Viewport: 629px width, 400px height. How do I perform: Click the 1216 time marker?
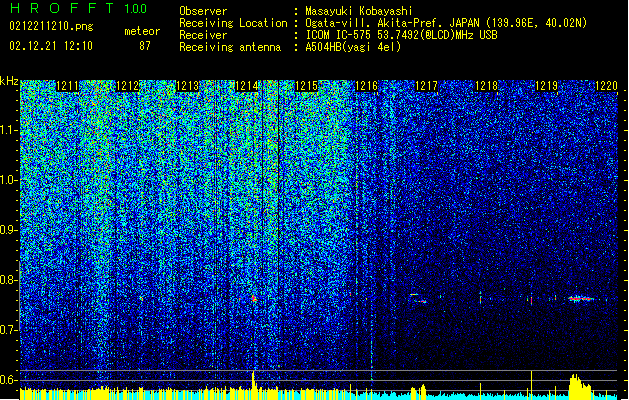click(x=366, y=86)
